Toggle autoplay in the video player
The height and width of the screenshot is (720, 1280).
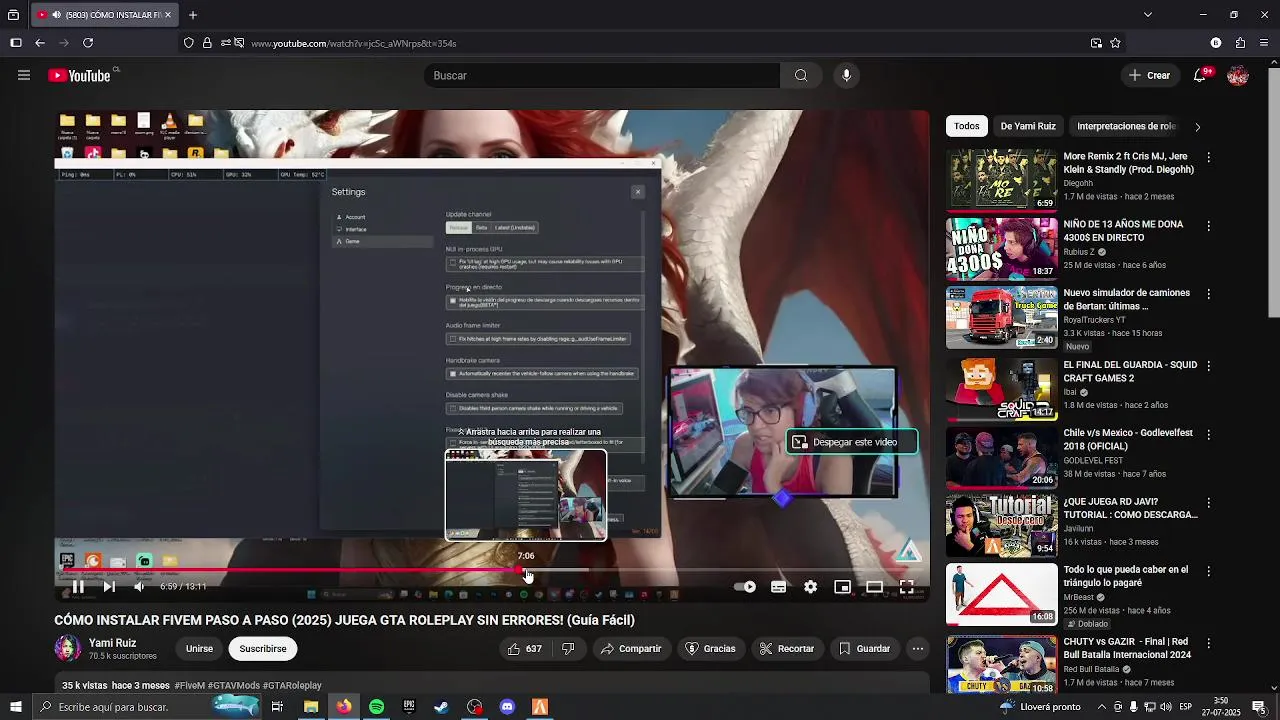[x=745, y=587]
